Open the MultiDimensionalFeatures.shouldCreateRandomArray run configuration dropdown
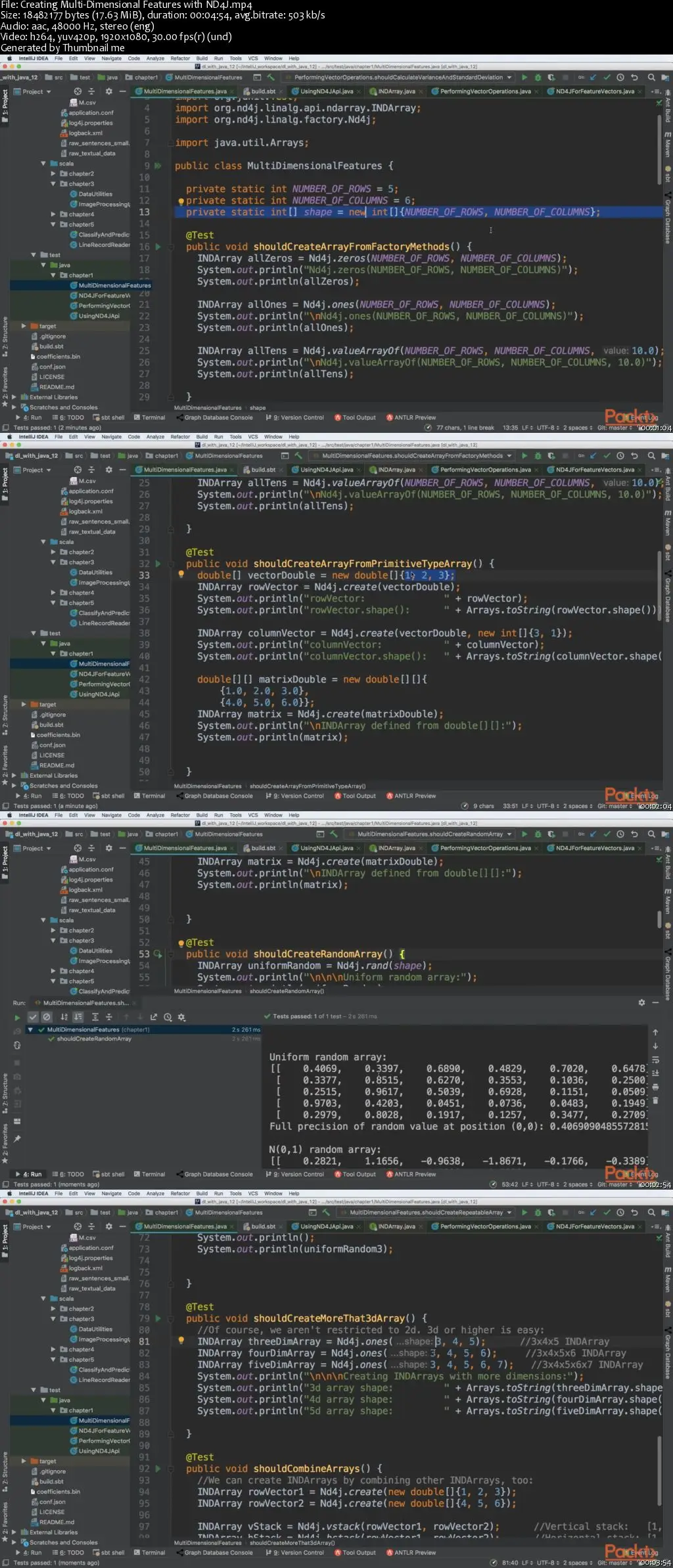This screenshot has height=1568, width=673. pyautogui.click(x=430, y=834)
